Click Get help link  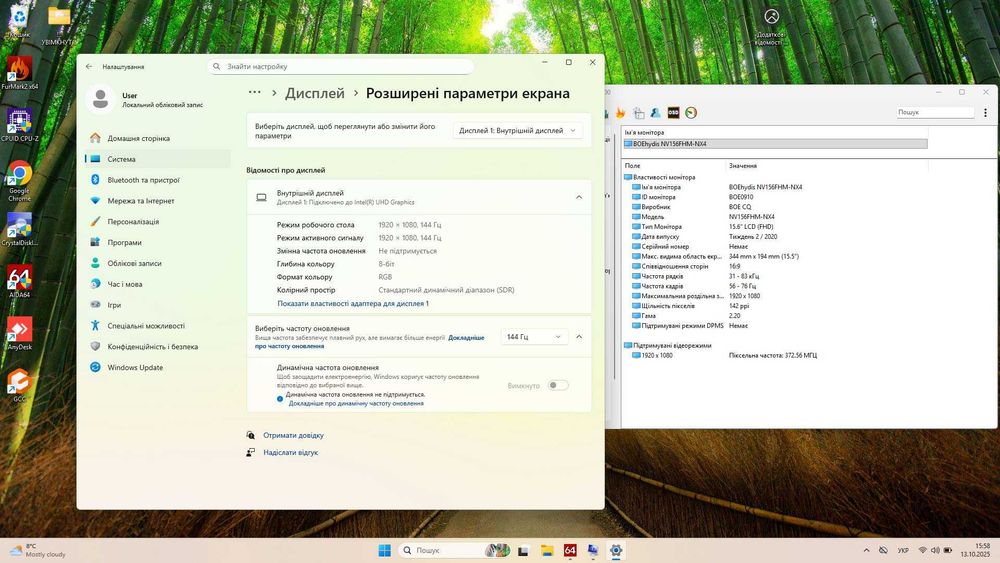[293, 435]
